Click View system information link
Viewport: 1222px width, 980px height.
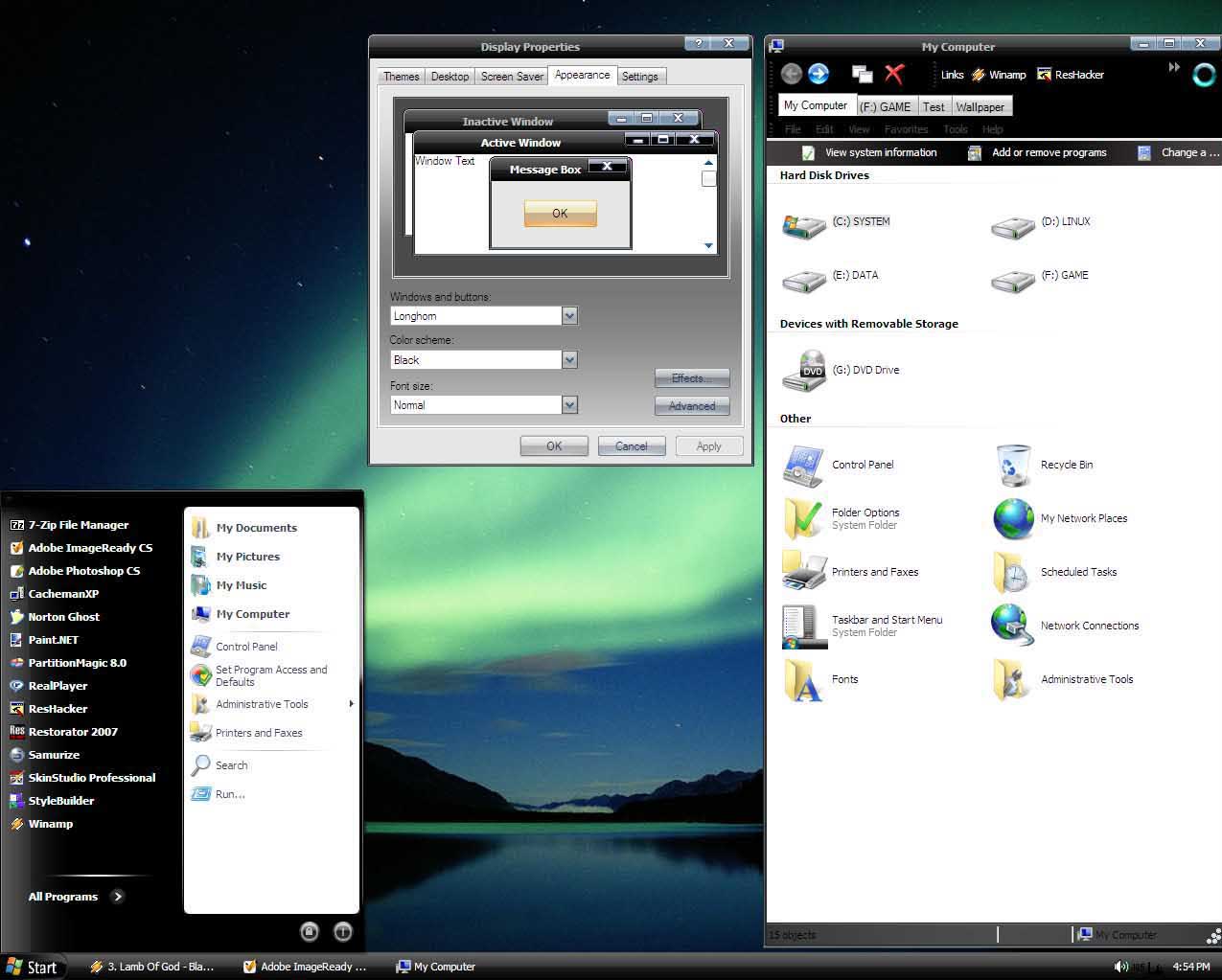click(880, 152)
